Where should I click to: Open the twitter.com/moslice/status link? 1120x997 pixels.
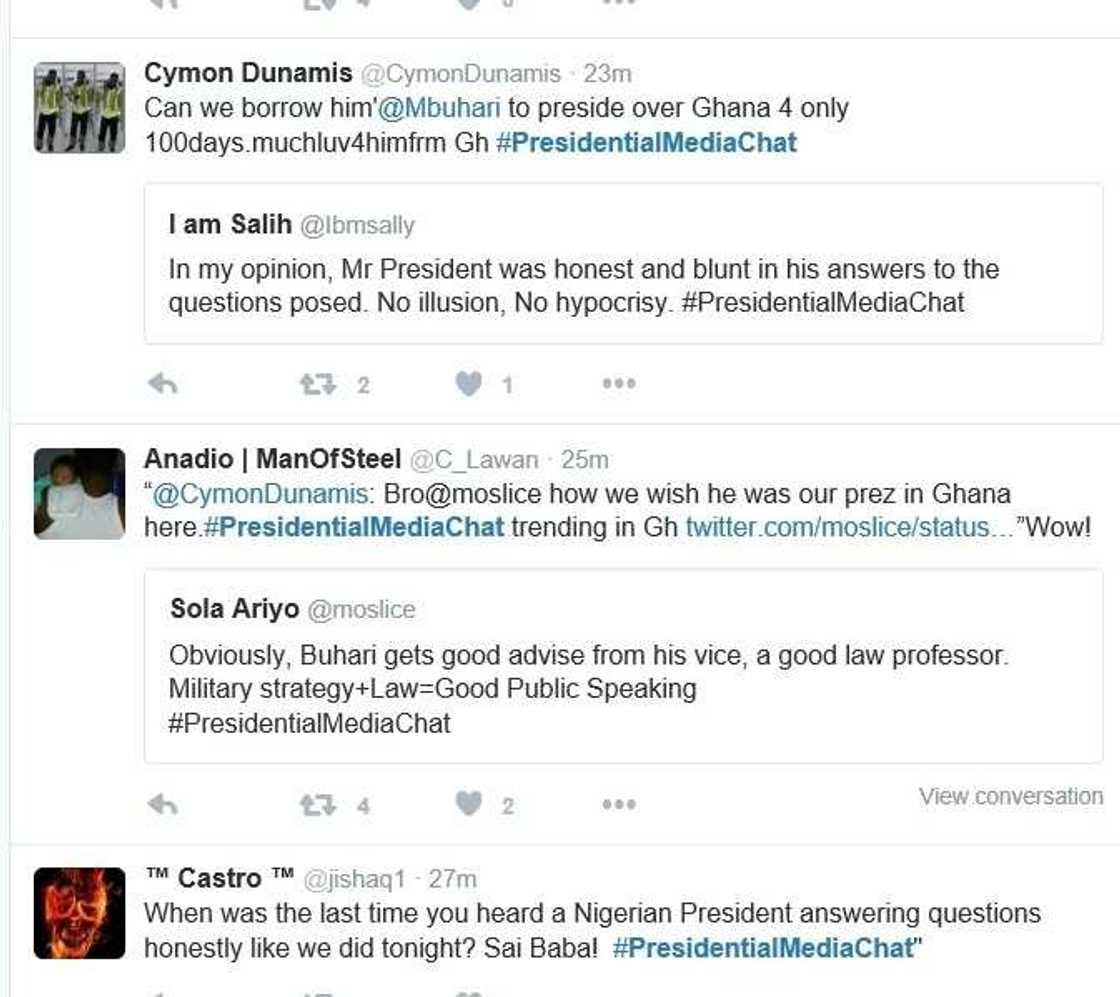click(x=848, y=527)
